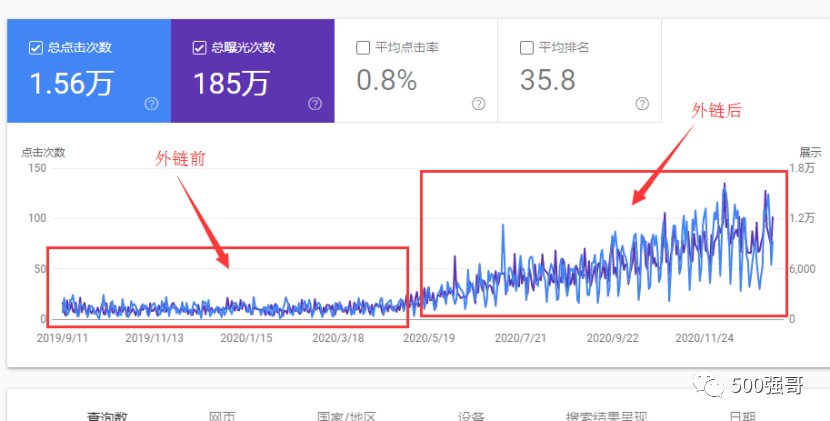Open the 搜索结果呈现 tab
Image resolution: width=830 pixels, height=421 pixels.
click(606, 415)
